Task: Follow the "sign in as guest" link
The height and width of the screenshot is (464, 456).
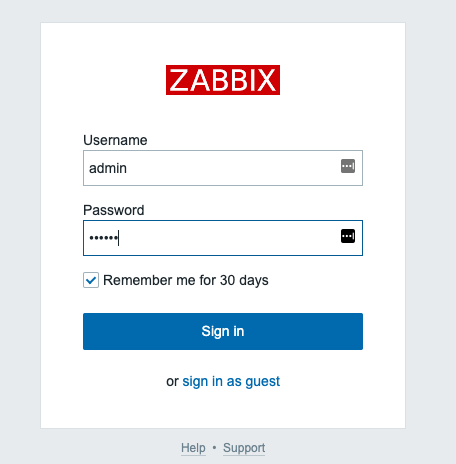Action: click(x=231, y=381)
